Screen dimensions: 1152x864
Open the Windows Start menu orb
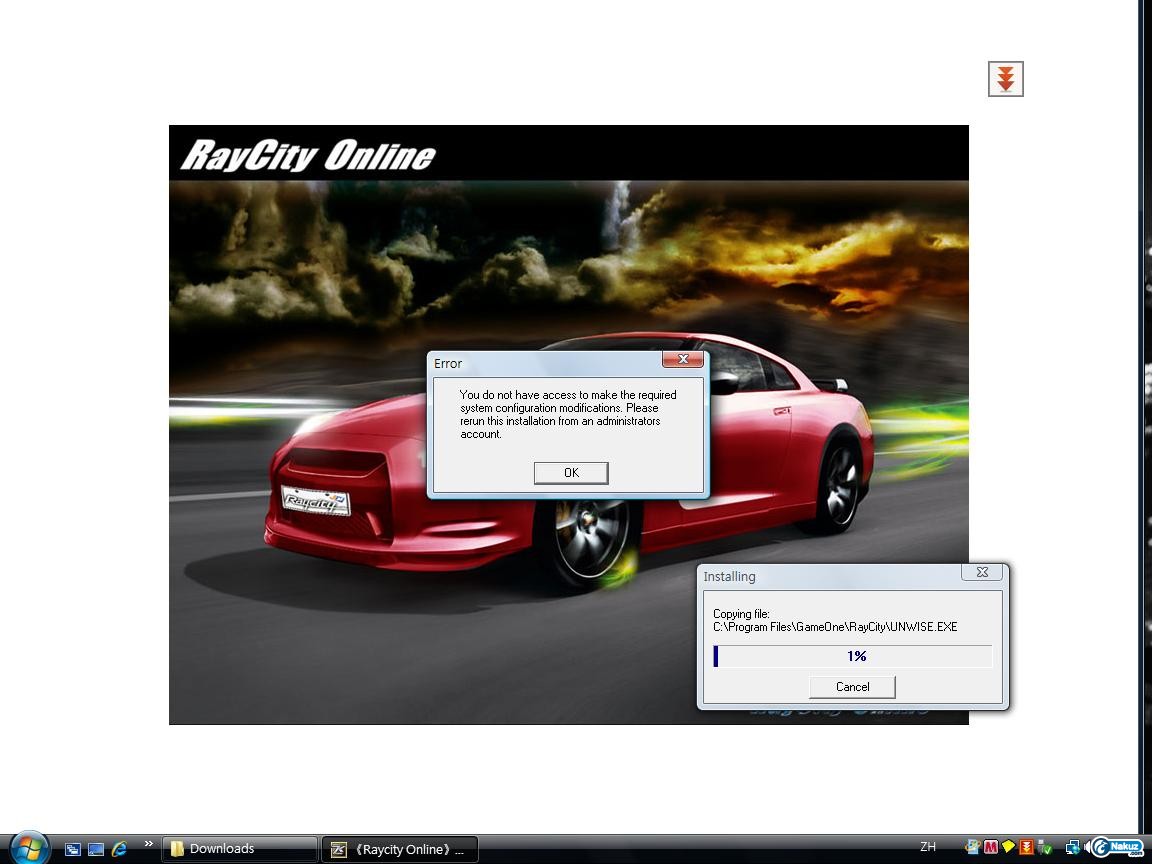pyautogui.click(x=29, y=849)
